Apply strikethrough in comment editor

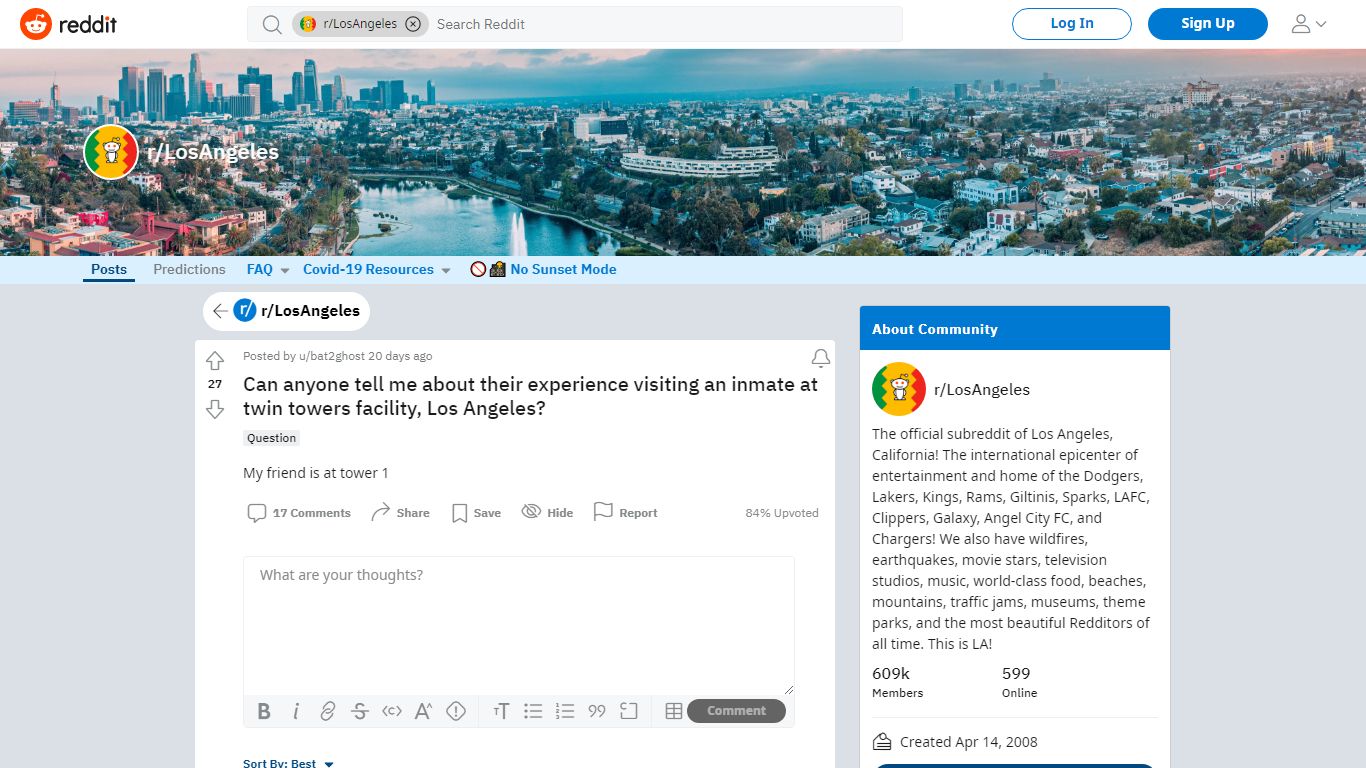tap(360, 711)
